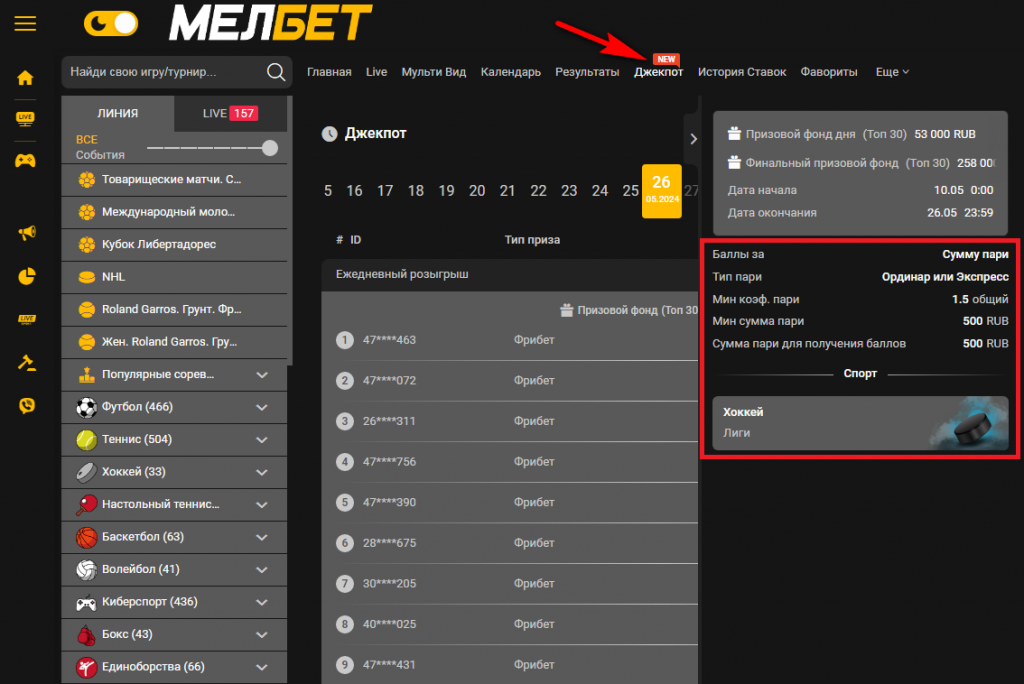Select date 20 in calendar strip
1024x684 pixels.
(477, 191)
